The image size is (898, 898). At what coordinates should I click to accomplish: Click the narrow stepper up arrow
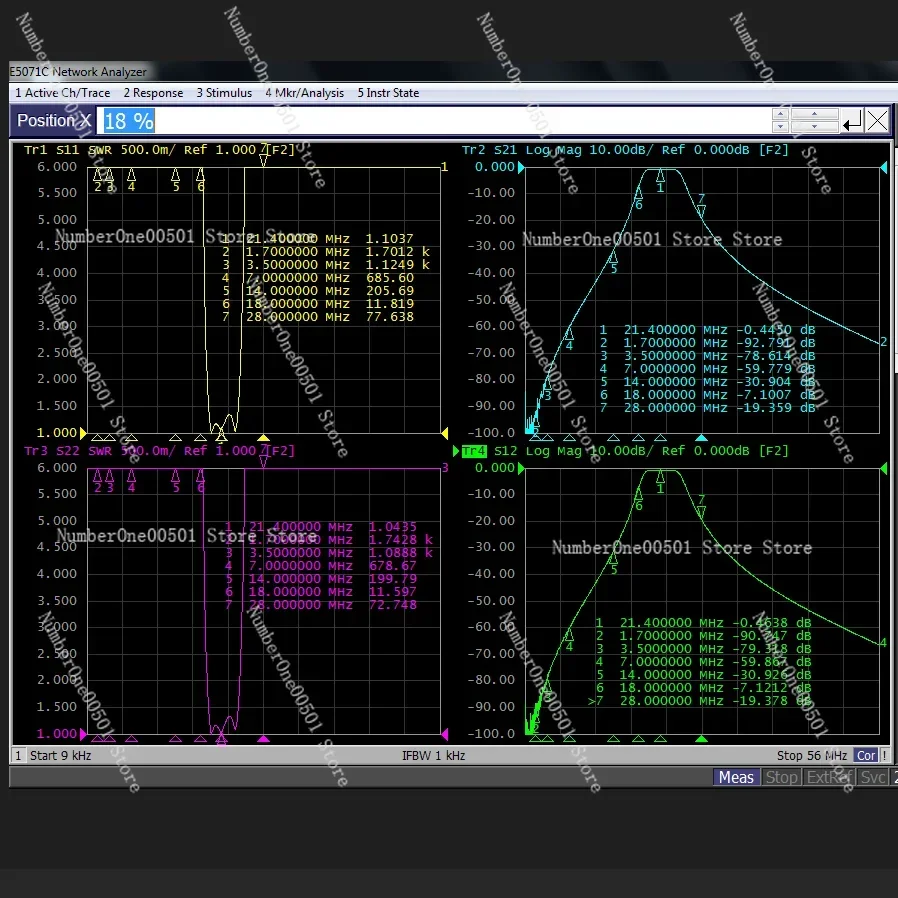(780, 114)
